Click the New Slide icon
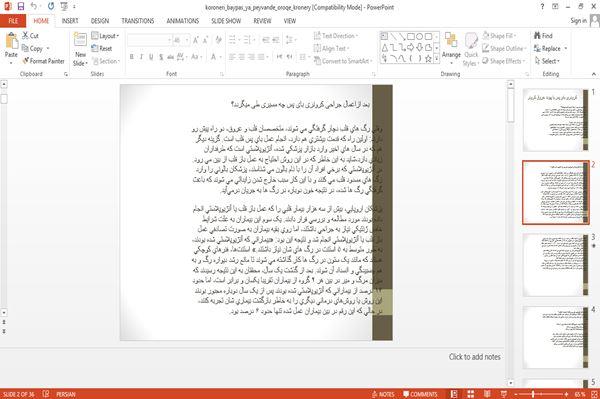 point(80,41)
